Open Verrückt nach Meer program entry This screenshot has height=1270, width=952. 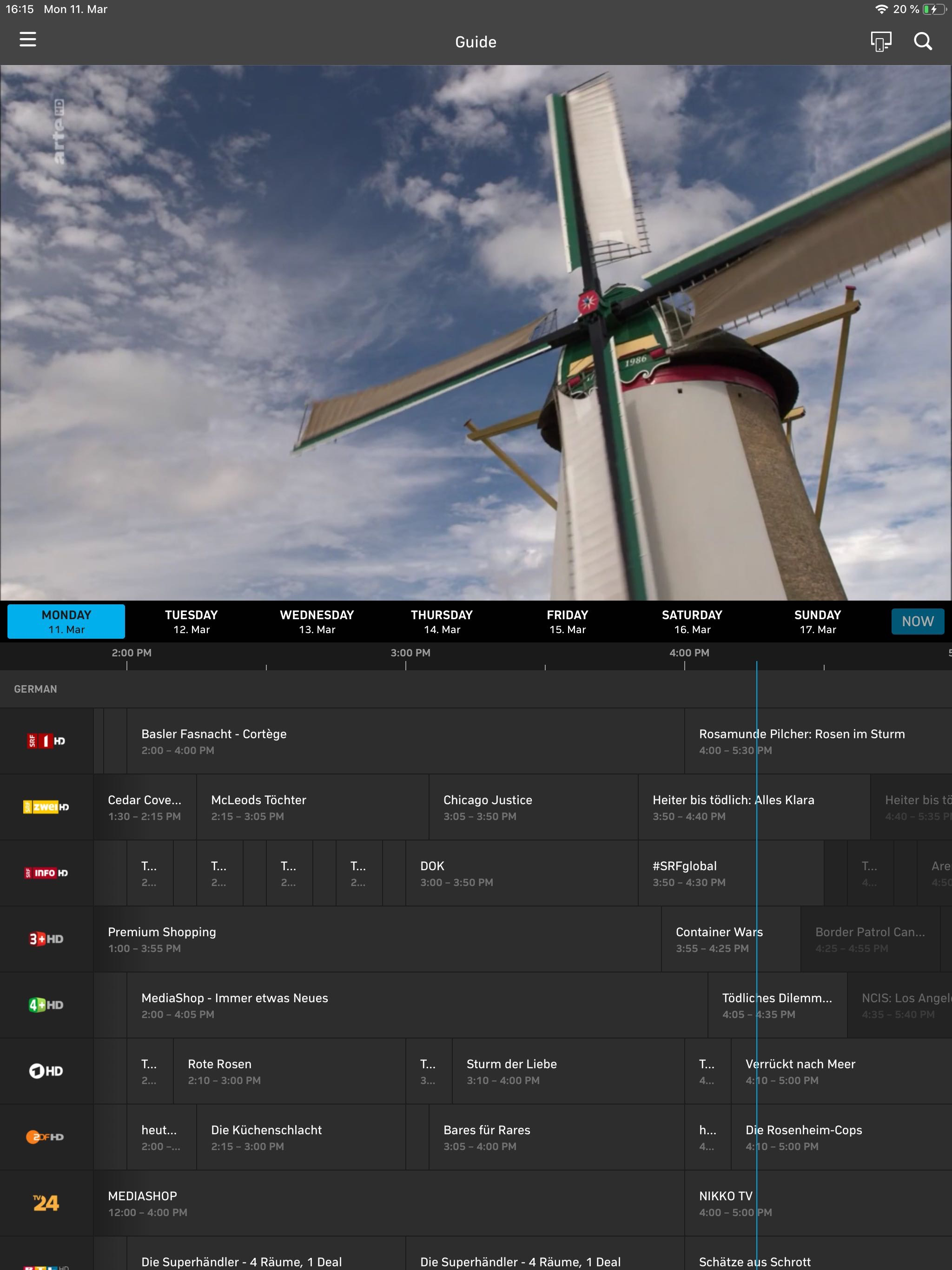[x=842, y=1071]
